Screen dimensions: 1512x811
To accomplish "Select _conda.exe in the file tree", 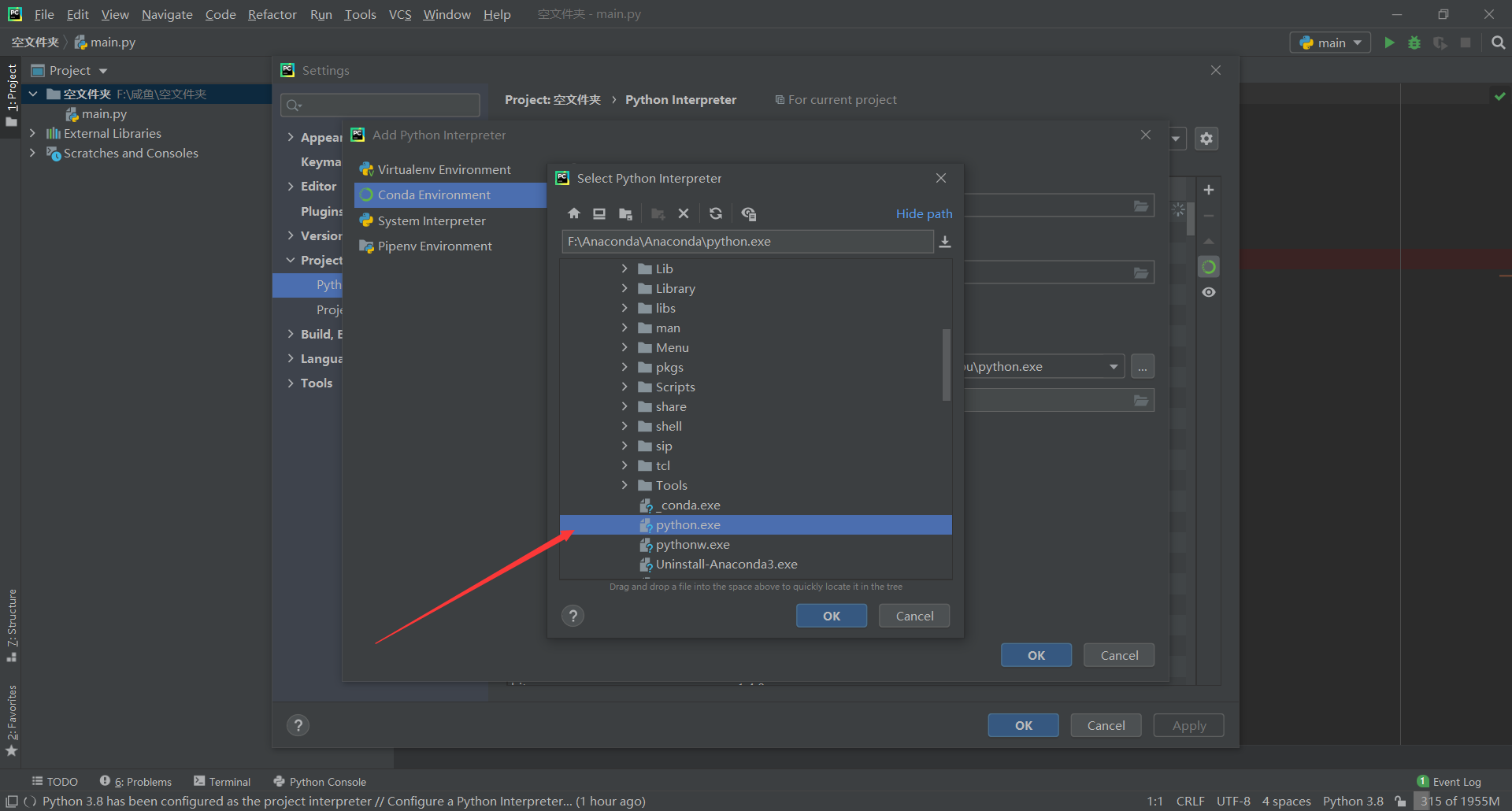I will point(756,505).
